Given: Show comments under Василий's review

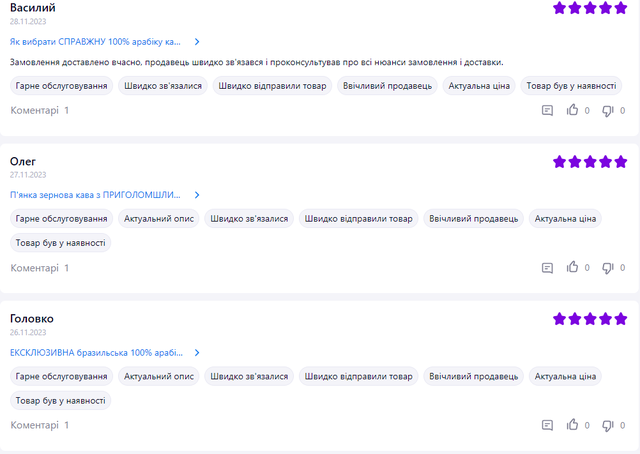Looking at the screenshot, I should [40, 111].
